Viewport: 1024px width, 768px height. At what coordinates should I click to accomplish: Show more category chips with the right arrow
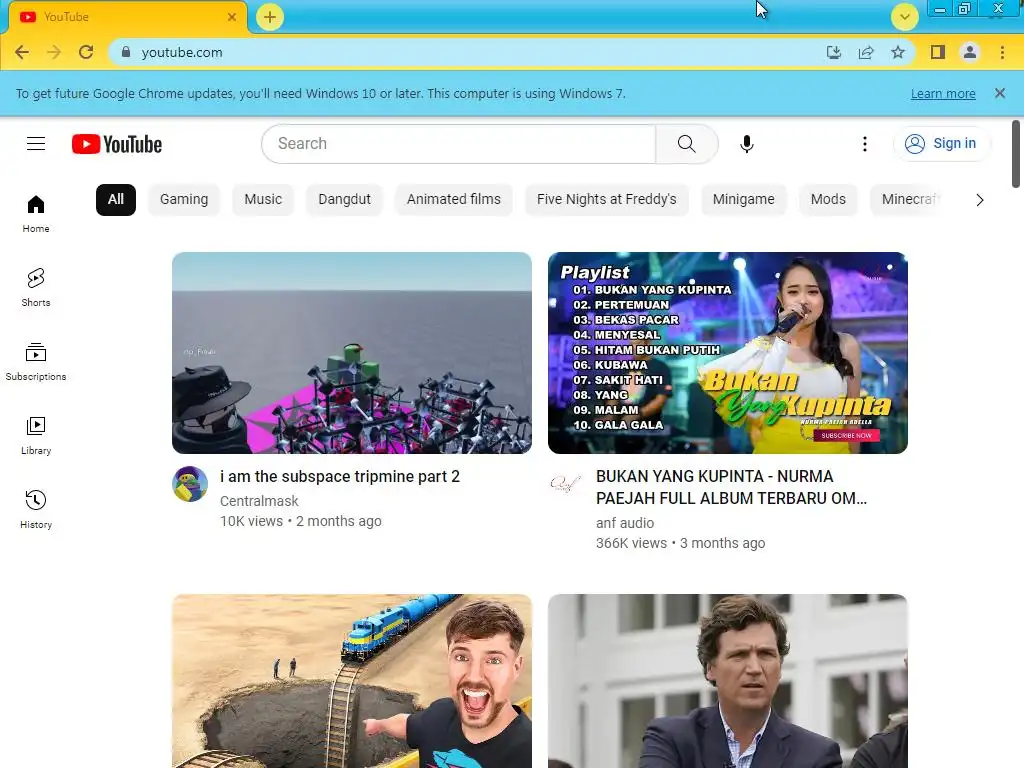pos(980,200)
